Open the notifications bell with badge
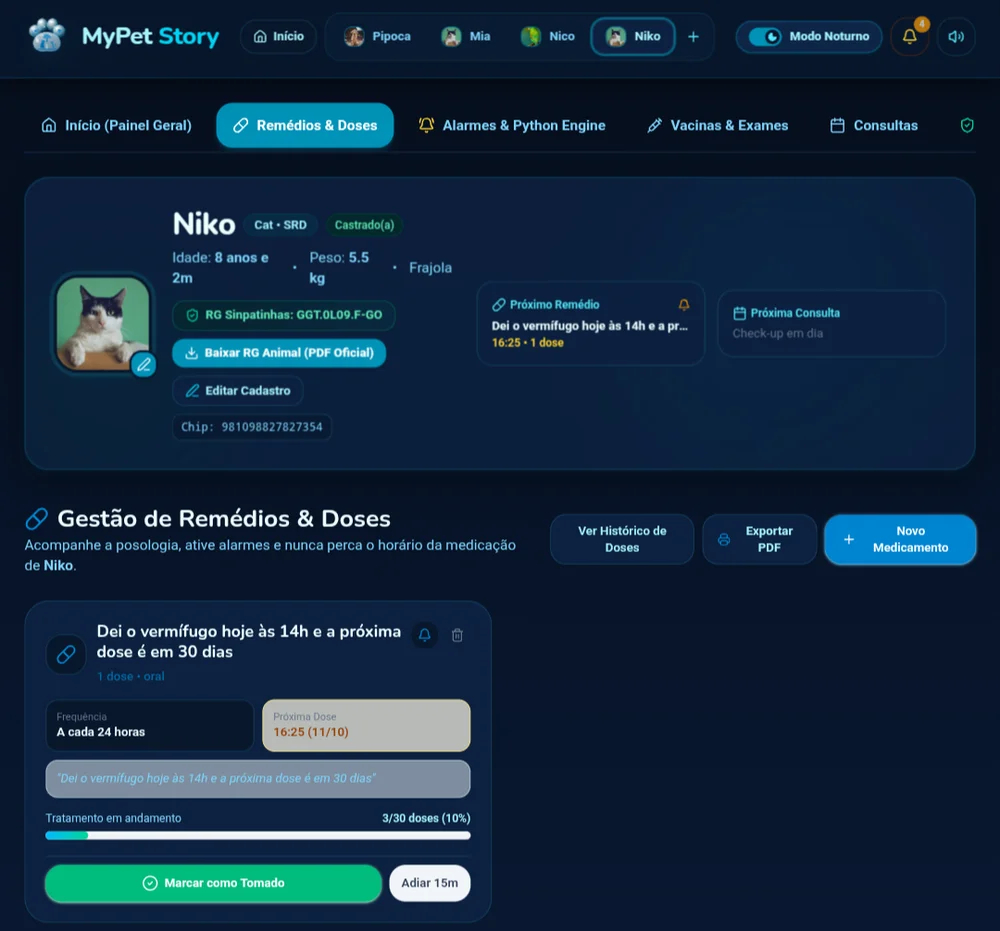This screenshot has height=931, width=1000. [x=910, y=36]
